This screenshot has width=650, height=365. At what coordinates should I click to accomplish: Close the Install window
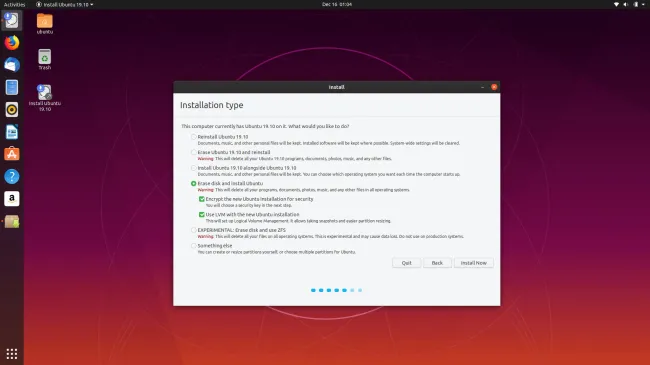(494, 87)
